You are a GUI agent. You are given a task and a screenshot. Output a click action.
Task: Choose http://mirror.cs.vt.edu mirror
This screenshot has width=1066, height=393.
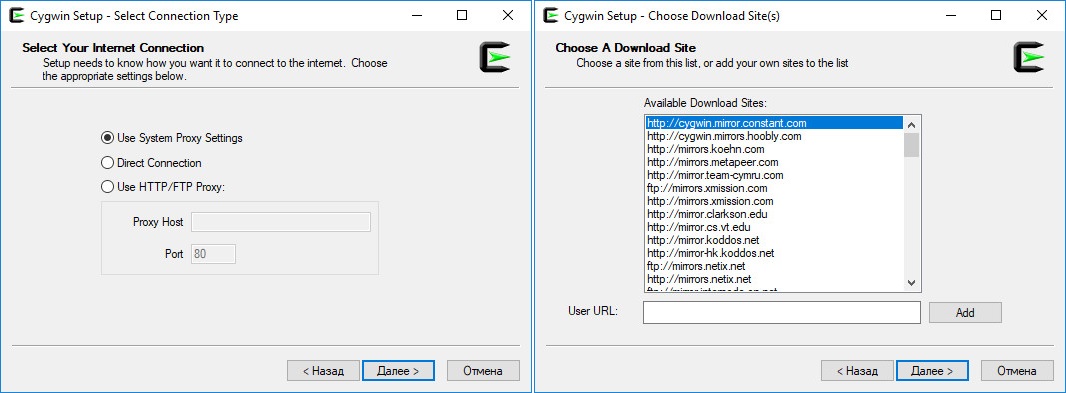[x=774, y=227]
